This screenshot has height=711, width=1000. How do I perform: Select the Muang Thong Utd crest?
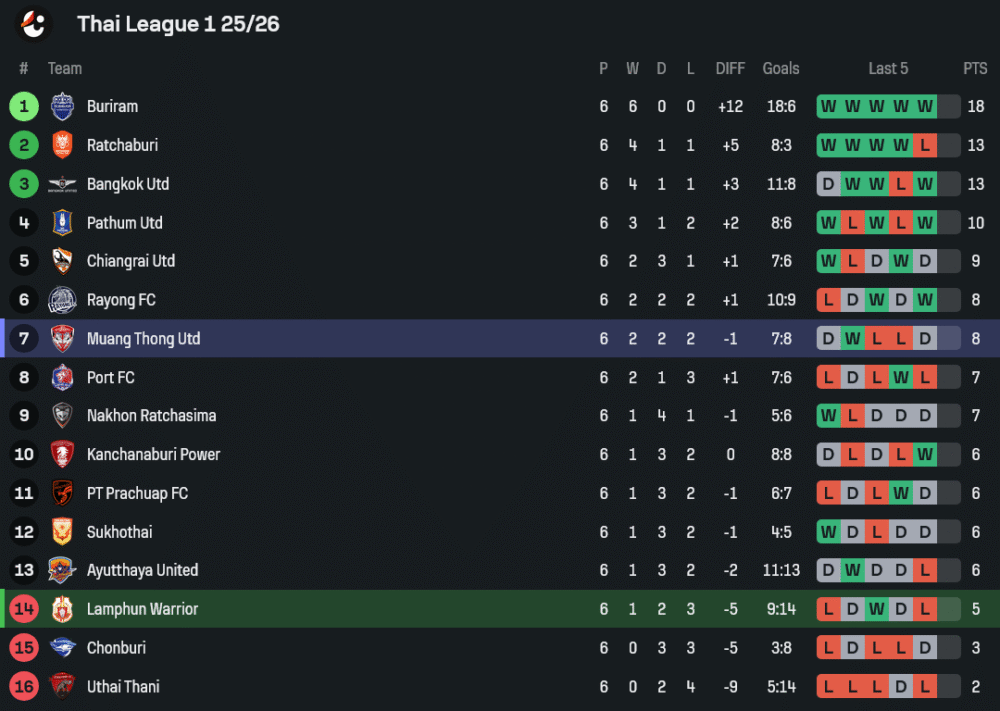[62, 339]
